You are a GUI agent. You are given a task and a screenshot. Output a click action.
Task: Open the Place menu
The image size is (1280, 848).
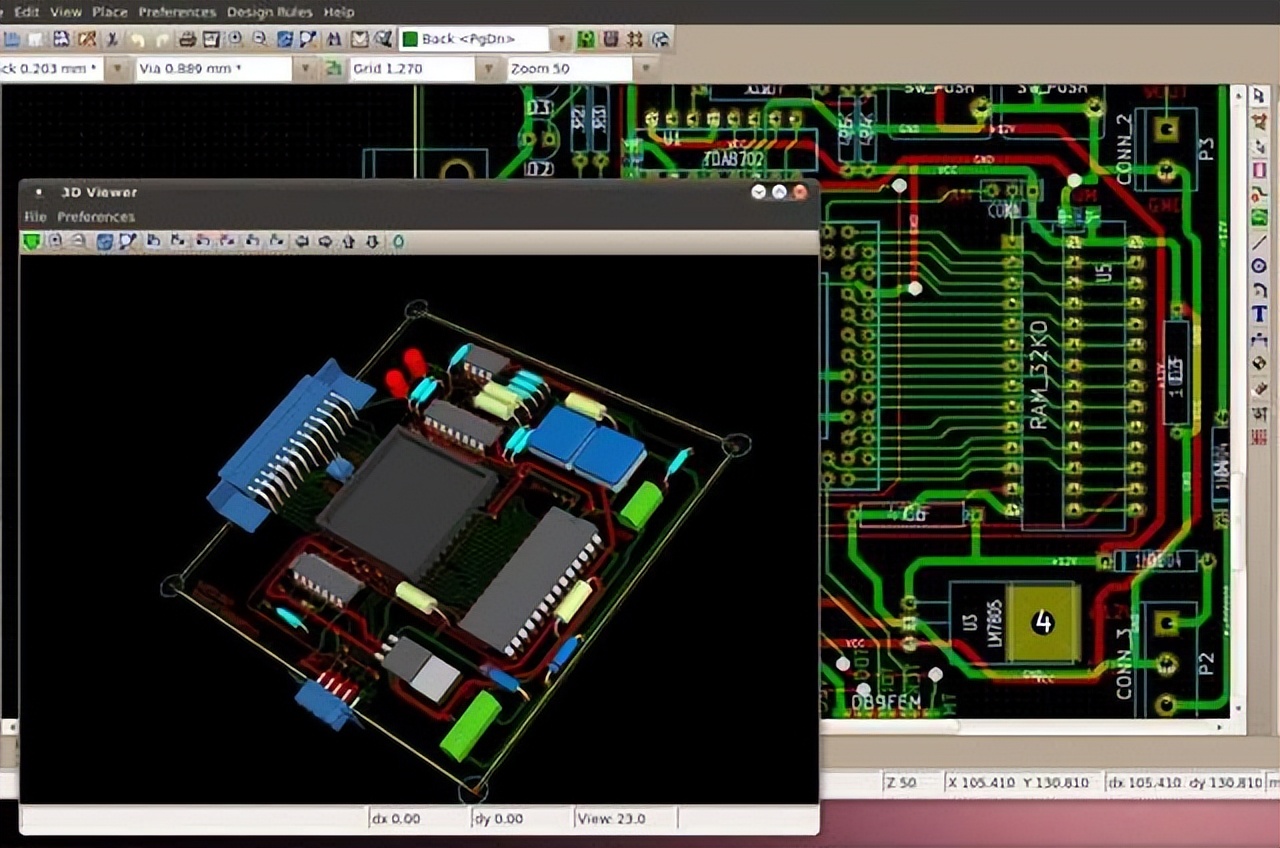[110, 12]
